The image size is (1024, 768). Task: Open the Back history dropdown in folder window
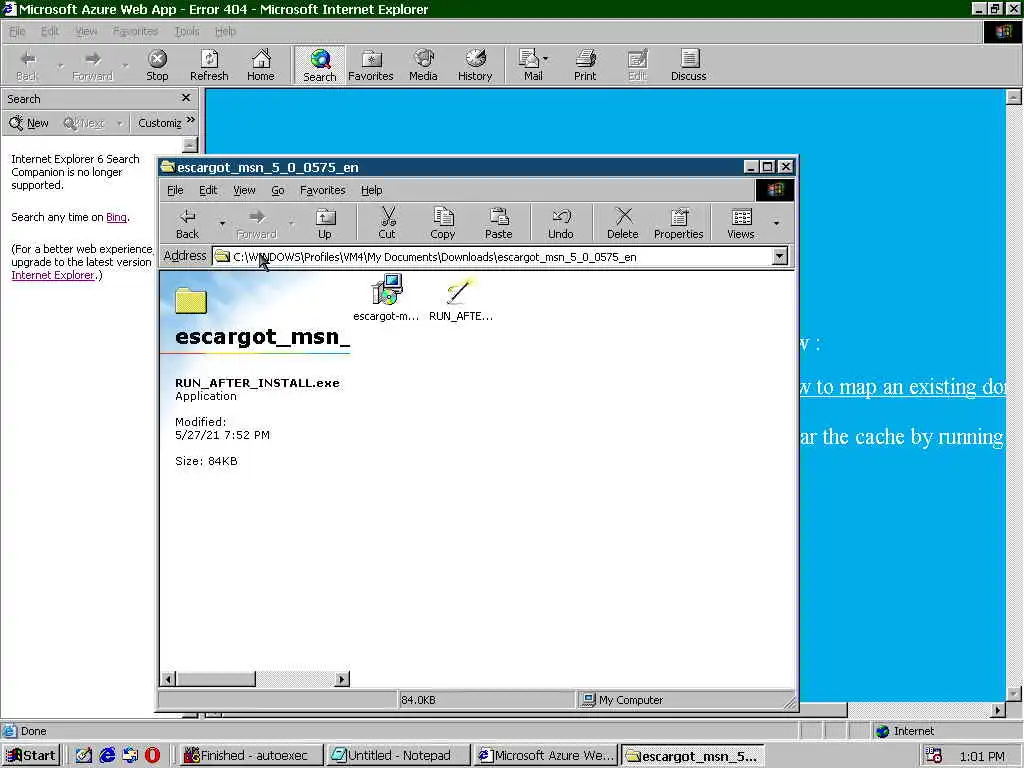point(222,223)
